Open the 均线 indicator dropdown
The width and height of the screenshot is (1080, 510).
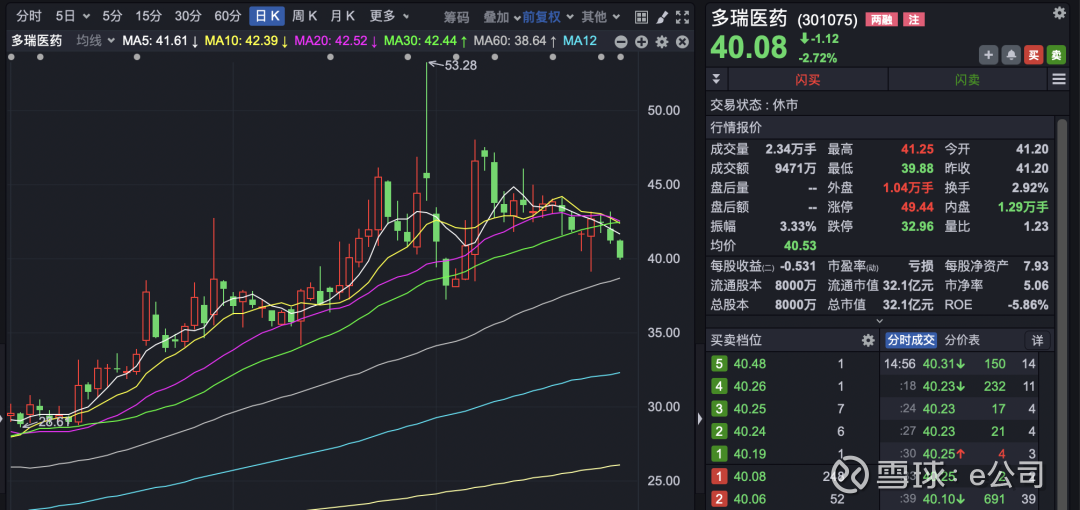[x=95, y=41]
